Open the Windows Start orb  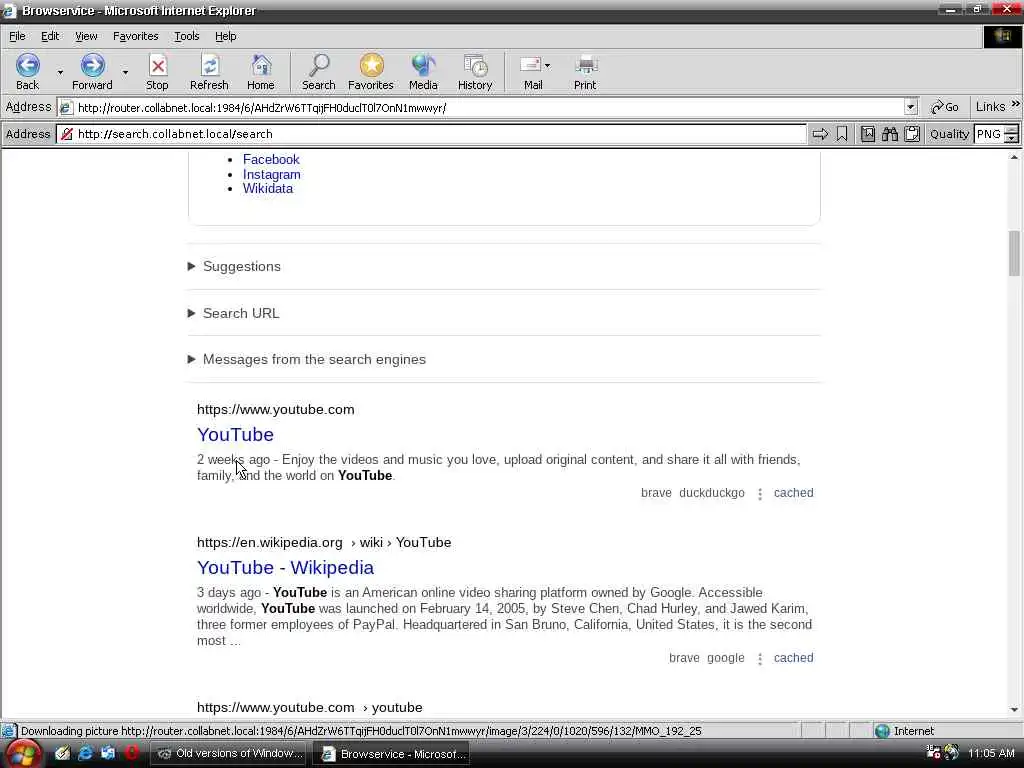pos(22,754)
